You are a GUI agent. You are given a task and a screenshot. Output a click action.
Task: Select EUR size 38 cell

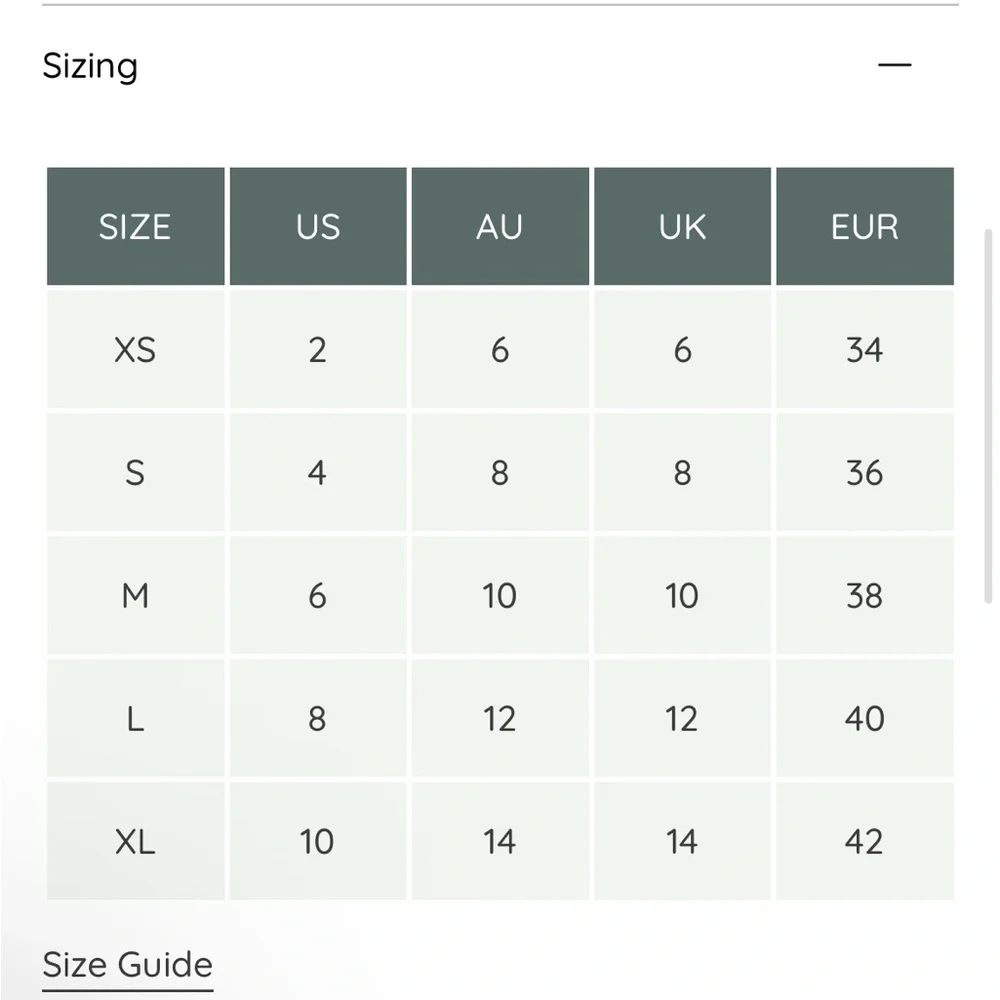pyautogui.click(x=864, y=596)
